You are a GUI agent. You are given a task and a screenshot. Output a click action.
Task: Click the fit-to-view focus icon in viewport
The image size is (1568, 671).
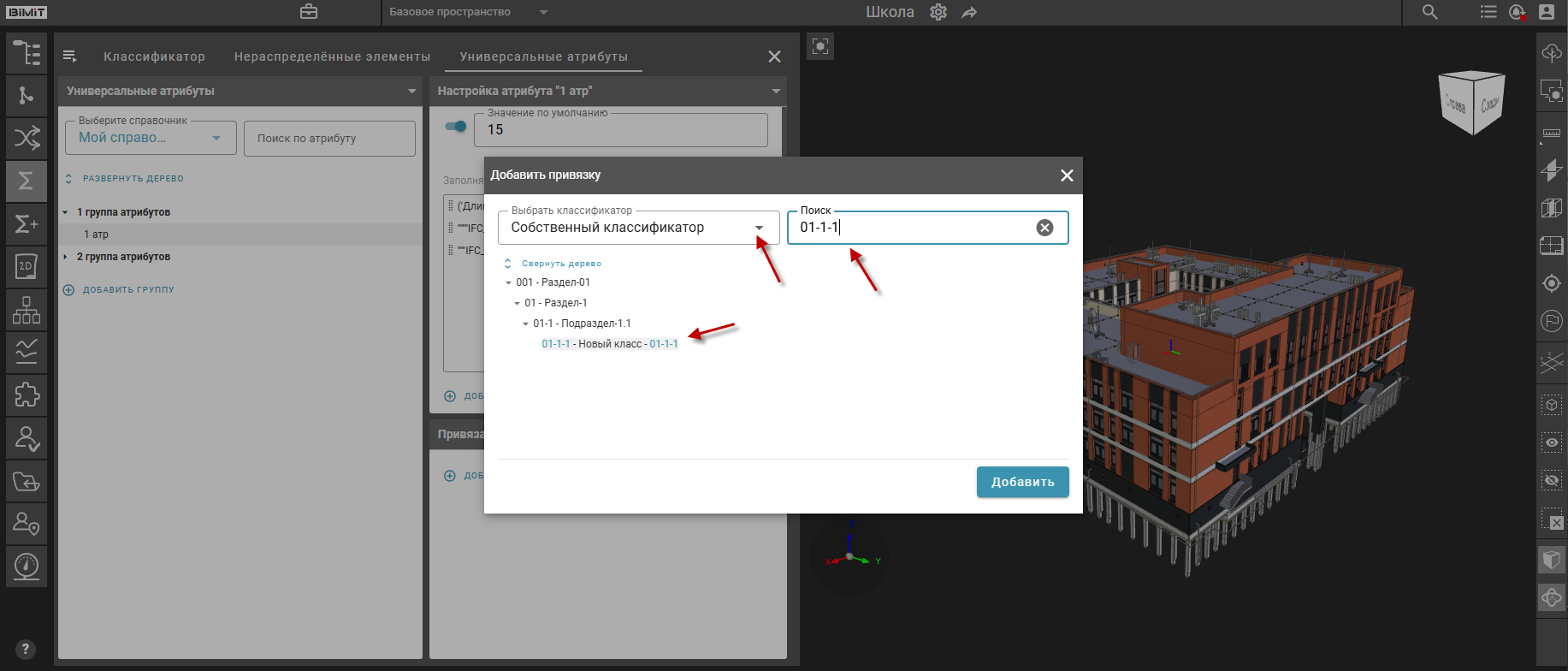(820, 46)
